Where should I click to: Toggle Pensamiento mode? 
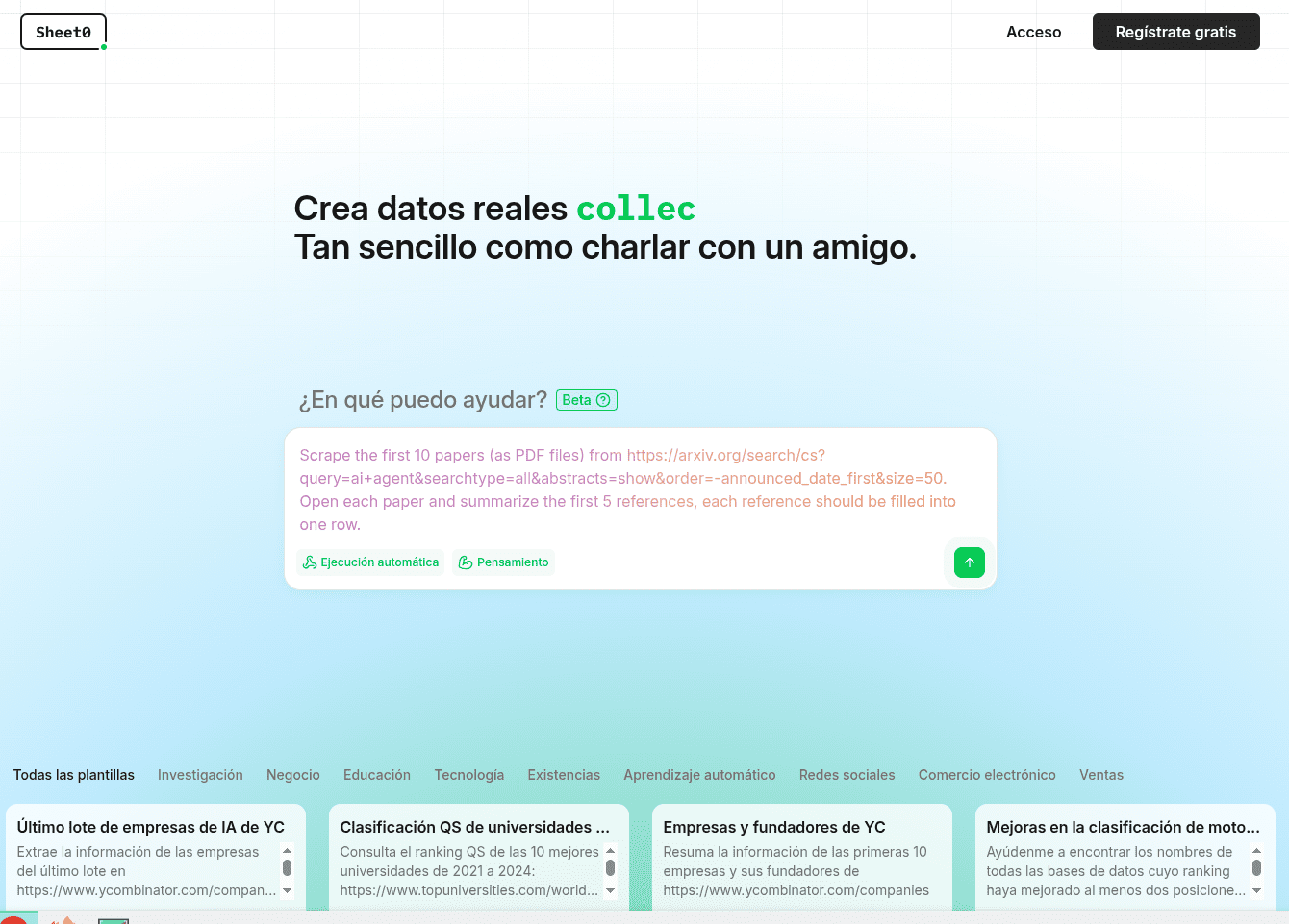pyautogui.click(x=504, y=562)
